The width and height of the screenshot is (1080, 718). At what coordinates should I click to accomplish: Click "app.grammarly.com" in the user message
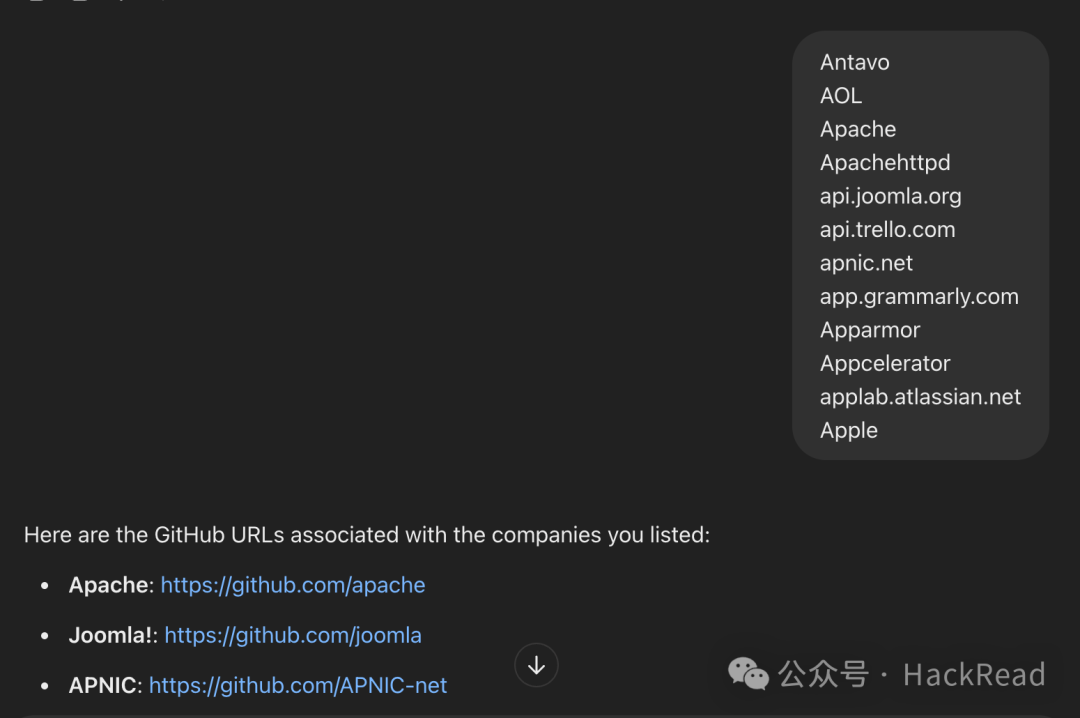(x=919, y=297)
